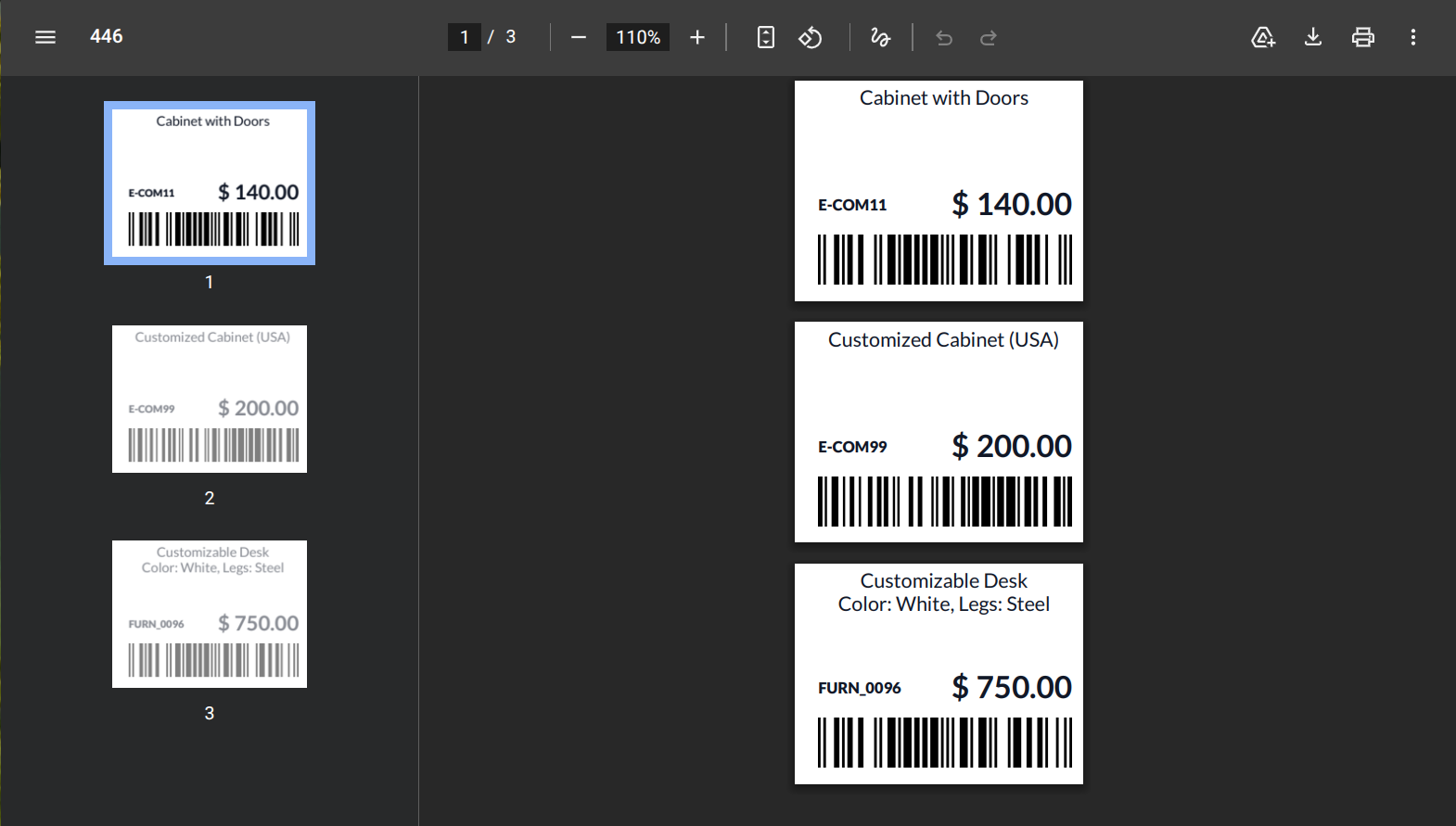The image size is (1456, 826).
Task: Click the fit to page icon
Action: click(766, 37)
